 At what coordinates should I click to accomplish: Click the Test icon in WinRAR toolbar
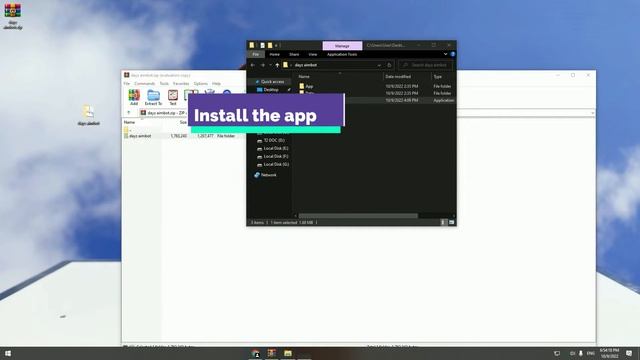(x=173, y=97)
